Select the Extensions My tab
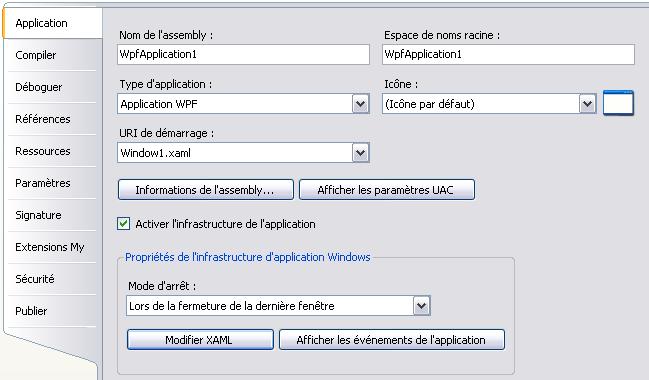This screenshot has height=380, width=649. 52,247
